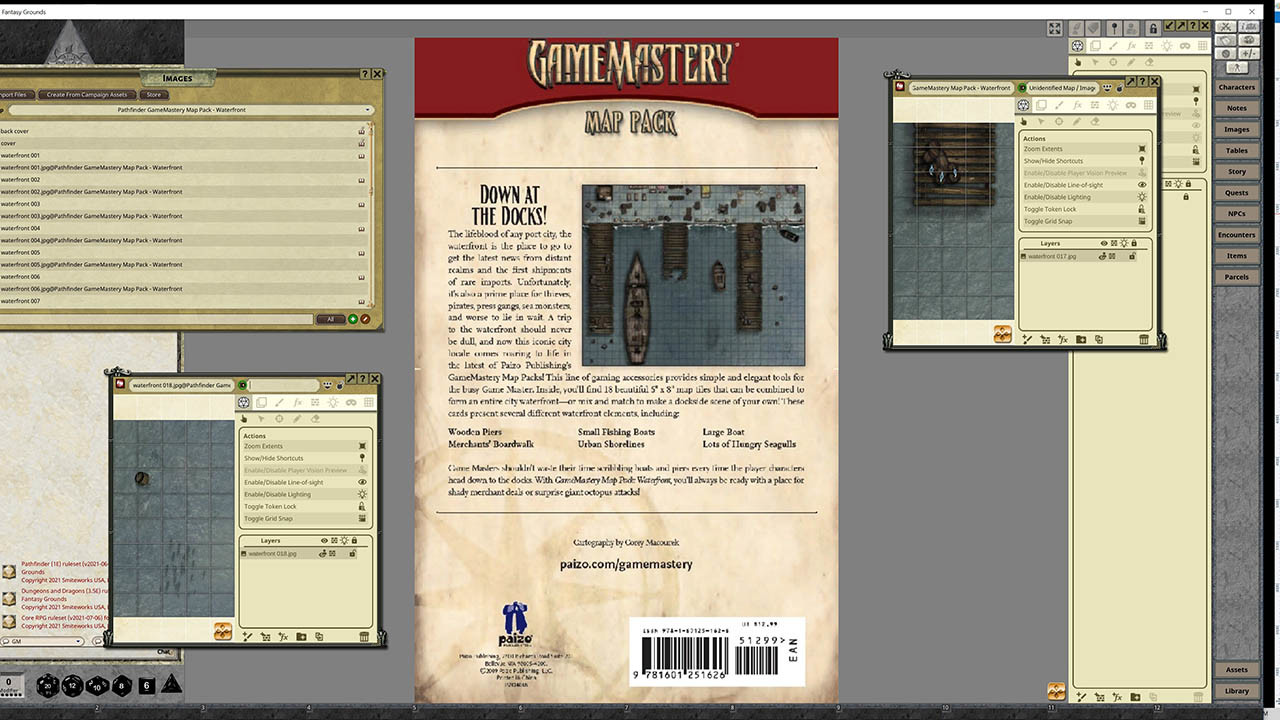Select the Unidentified Map / Image name tab

click(1062, 88)
